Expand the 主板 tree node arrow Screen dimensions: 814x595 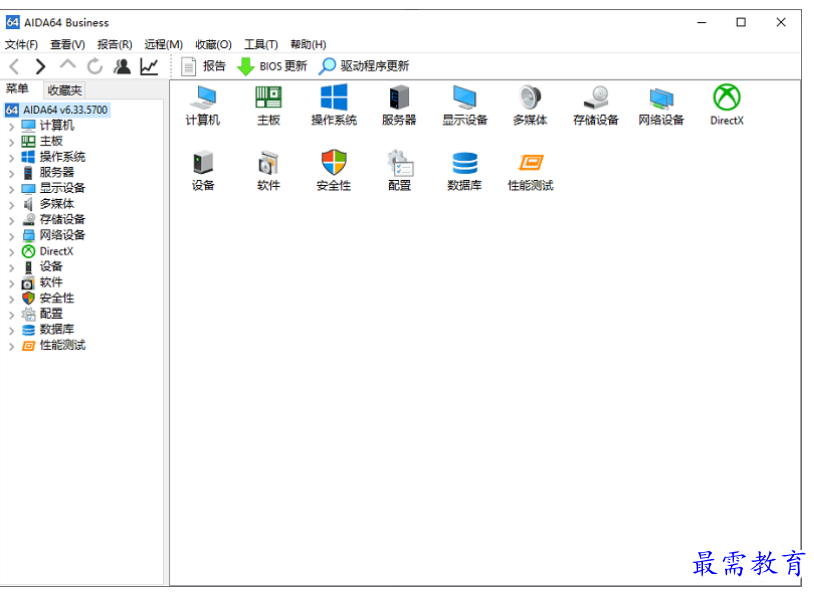coord(11,142)
